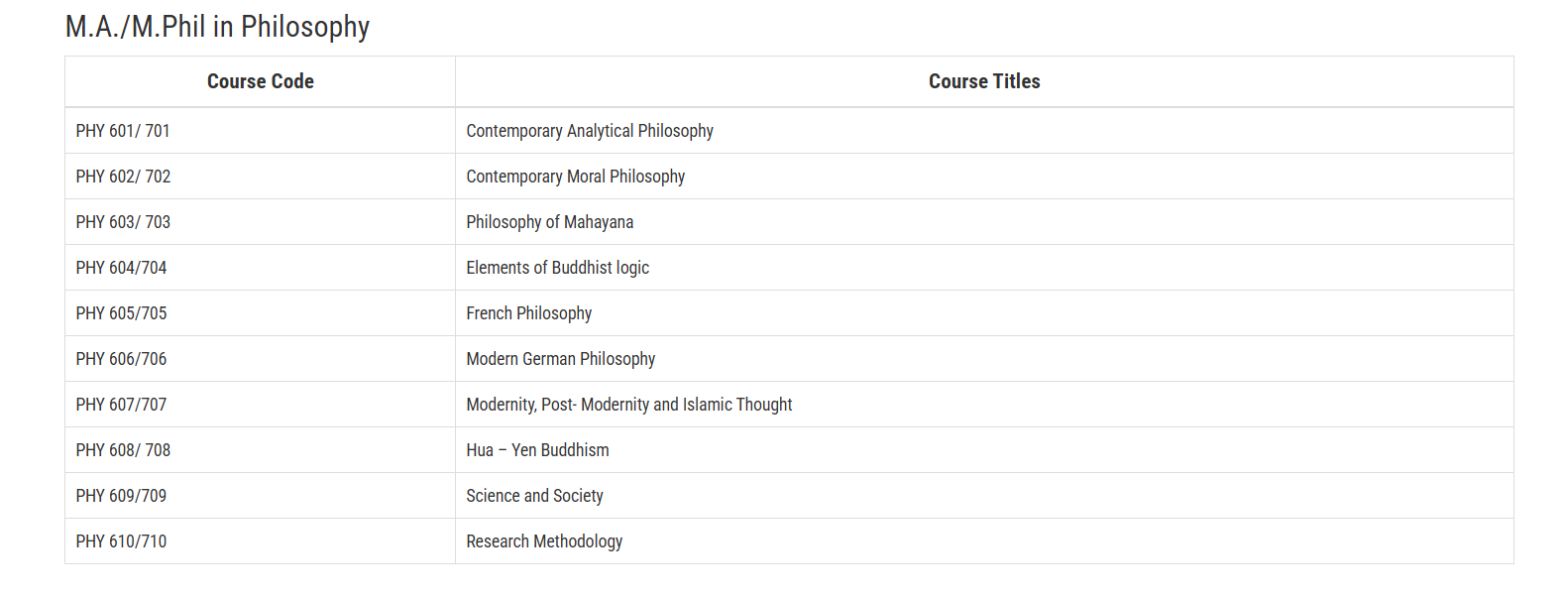The image size is (1568, 598).
Task: Select Hua – Yen Buddhism course title
Action: pyautogui.click(x=537, y=450)
